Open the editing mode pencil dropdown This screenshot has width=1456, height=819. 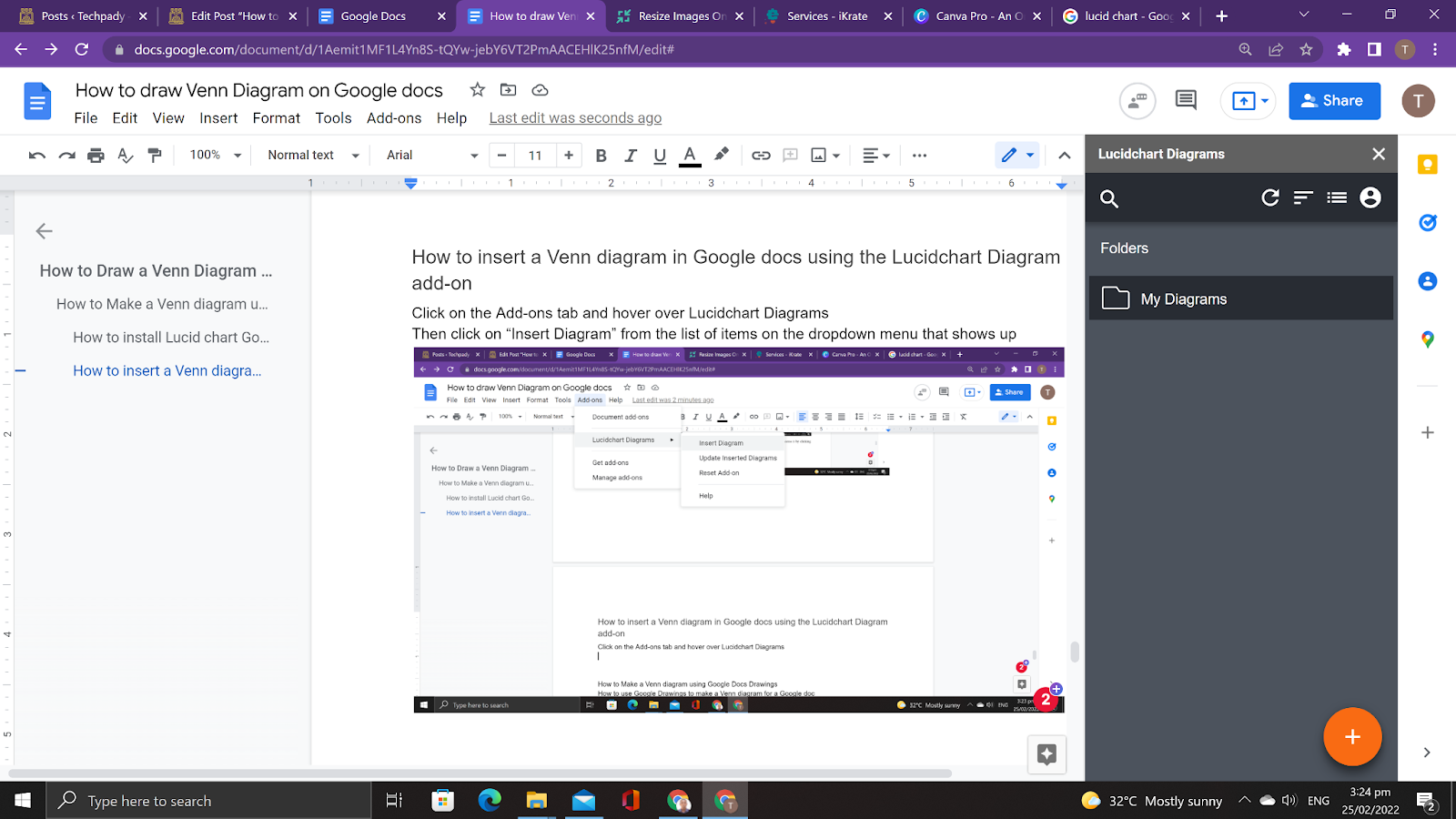click(1017, 156)
